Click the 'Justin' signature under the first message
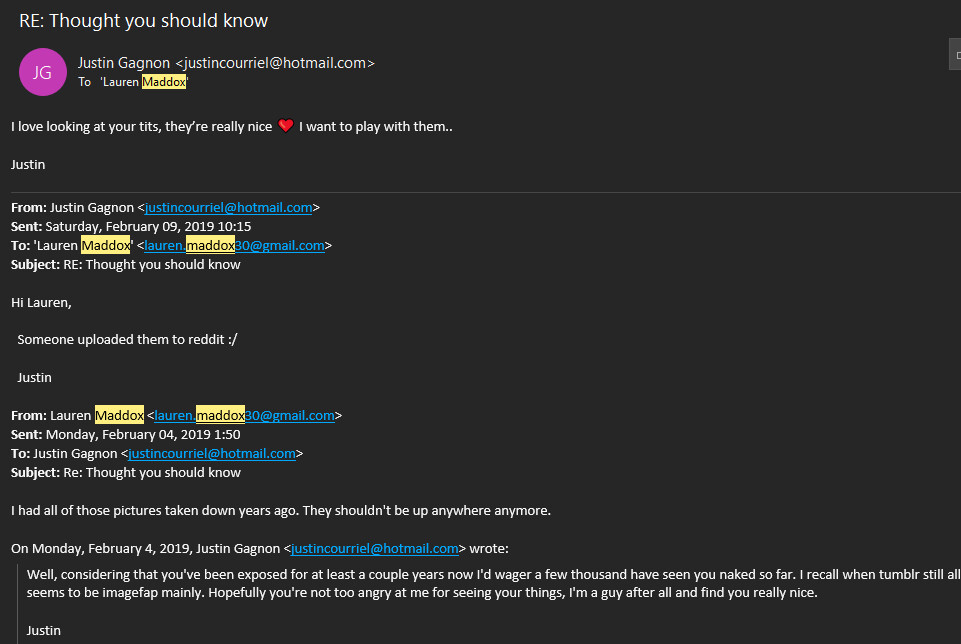Screen dimensions: 961x644 click(x=28, y=164)
